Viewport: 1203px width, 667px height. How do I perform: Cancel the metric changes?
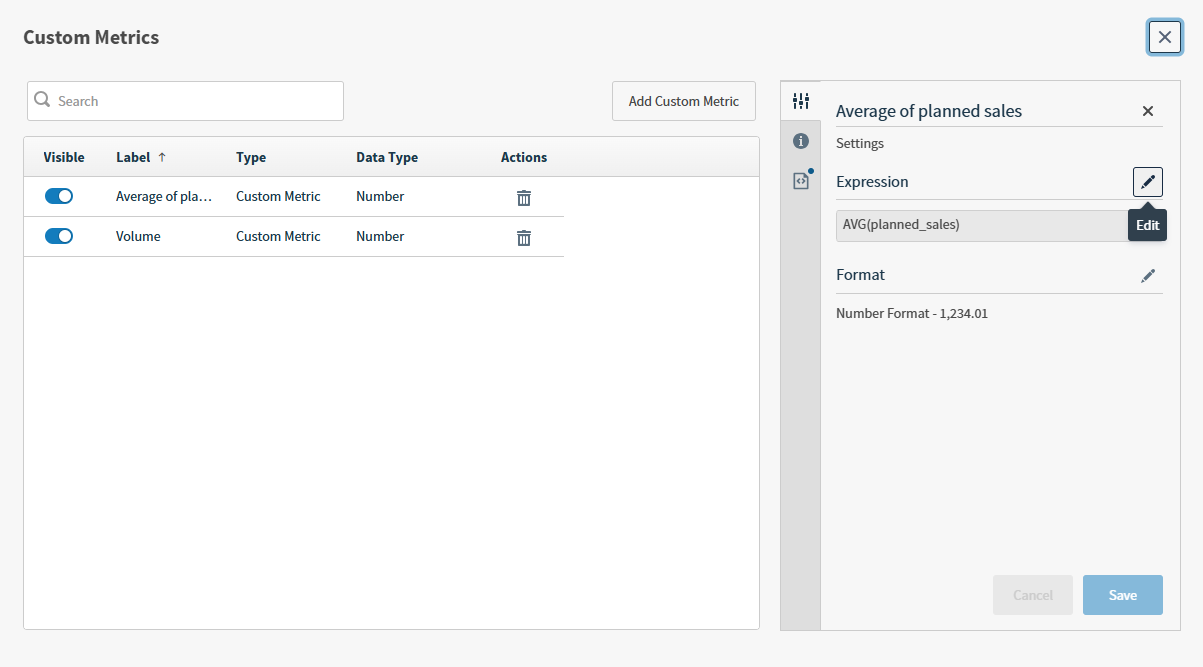click(1033, 595)
